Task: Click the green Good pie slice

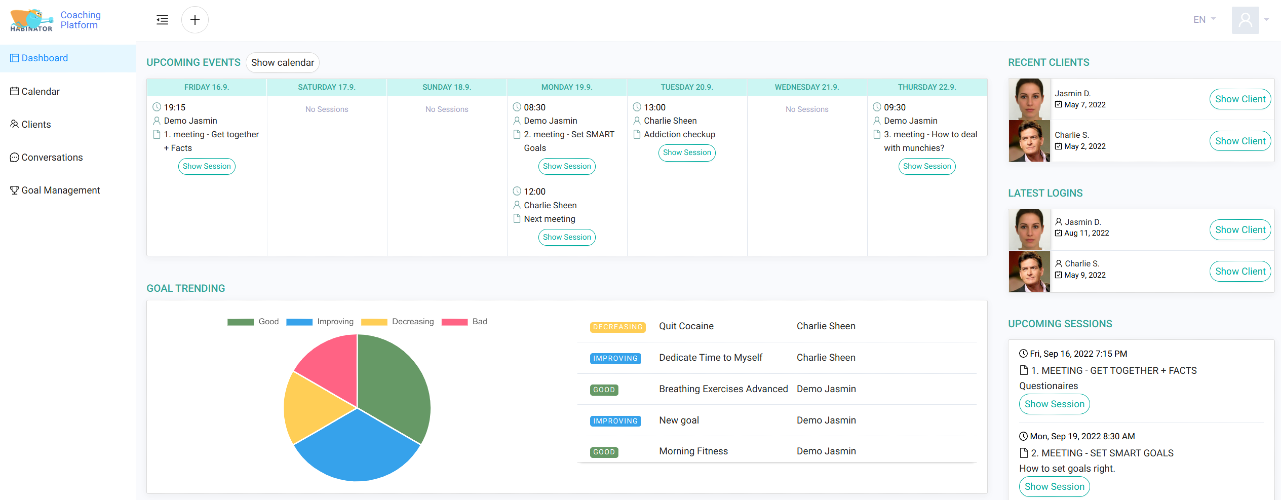Action: tap(393, 385)
